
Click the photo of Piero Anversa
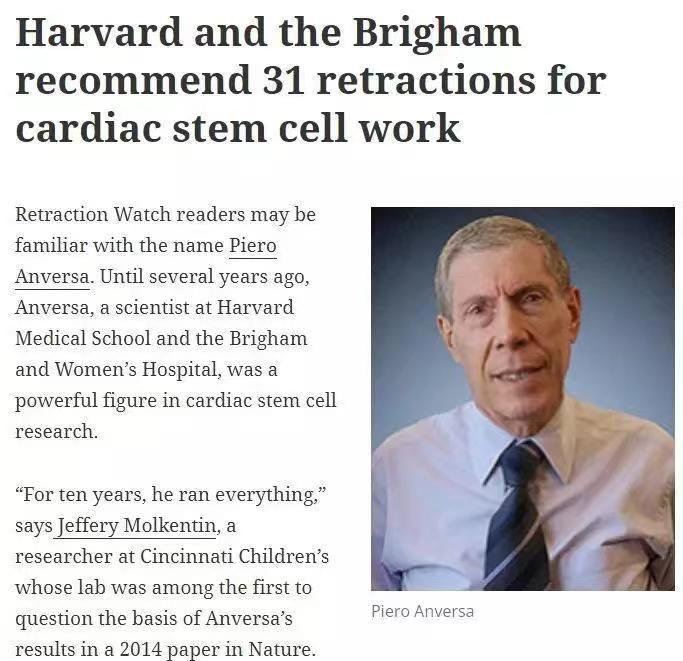pyautogui.click(x=522, y=398)
